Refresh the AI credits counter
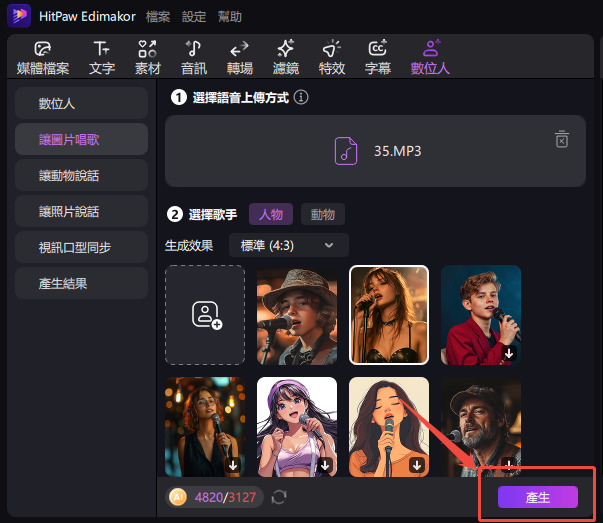603x523 pixels. 279,497
